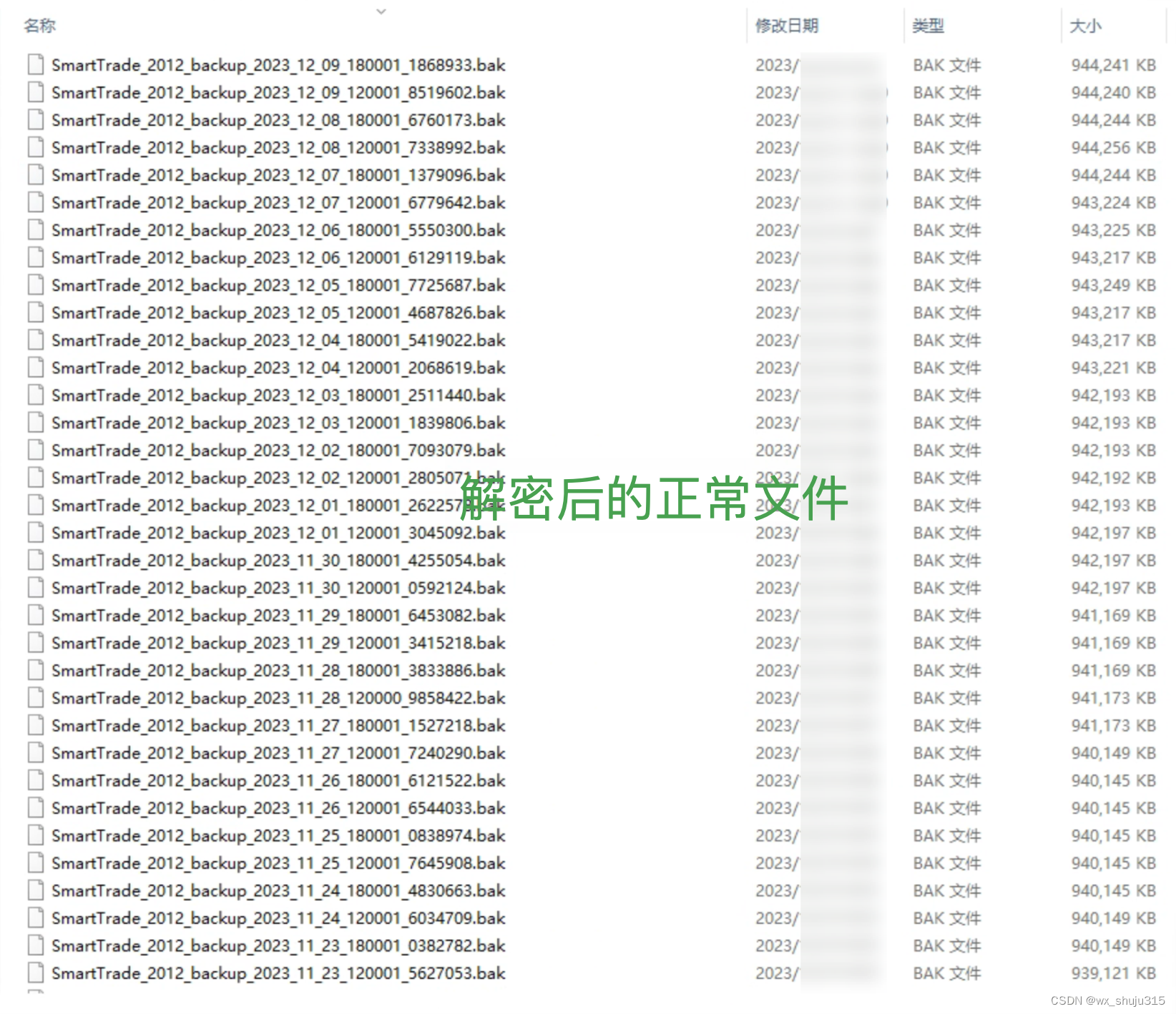Sort by the 修改日期 column header
The width and height of the screenshot is (1176, 1014).
coord(787,26)
